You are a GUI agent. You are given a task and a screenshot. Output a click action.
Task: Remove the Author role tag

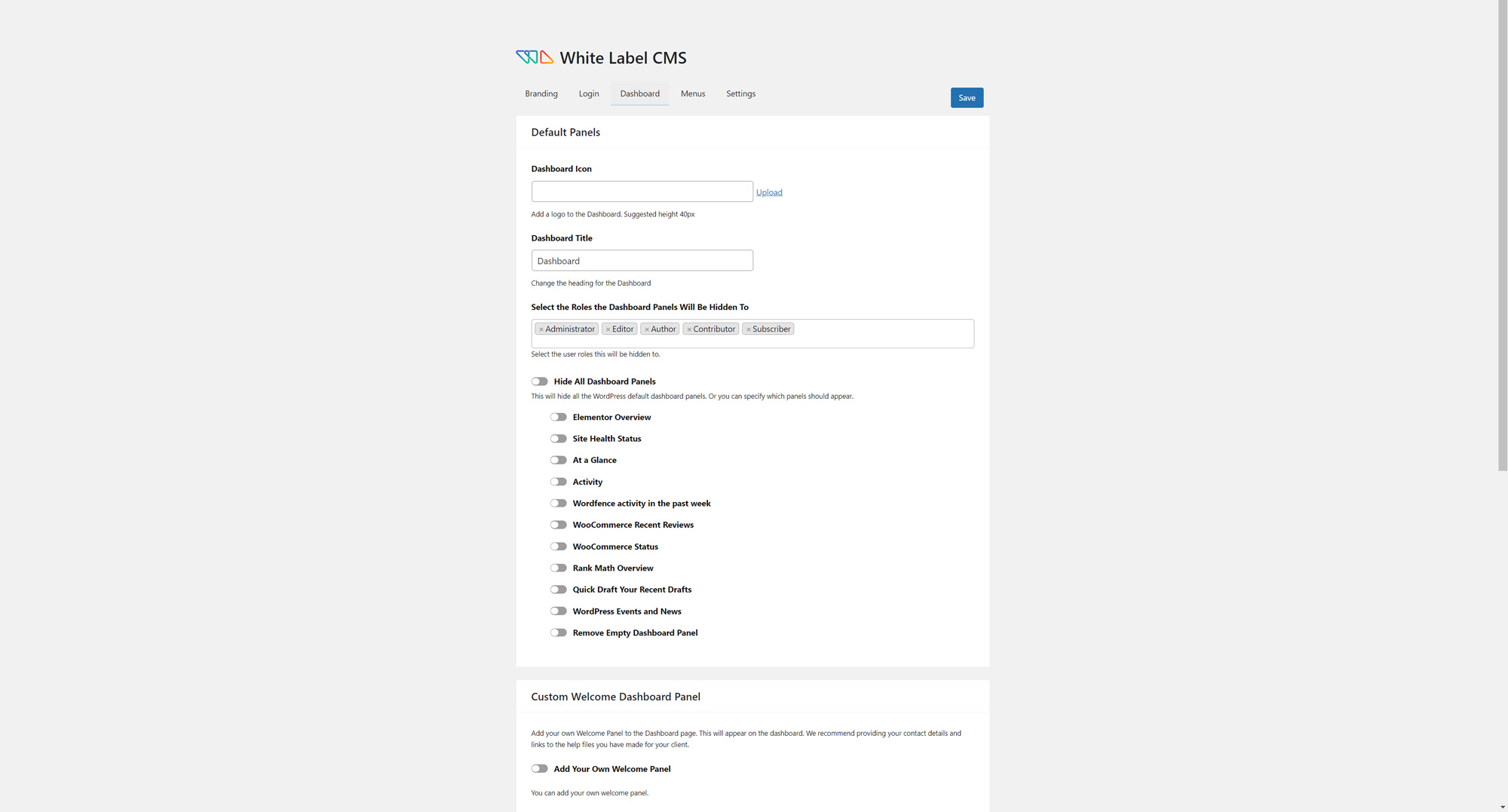pos(647,329)
